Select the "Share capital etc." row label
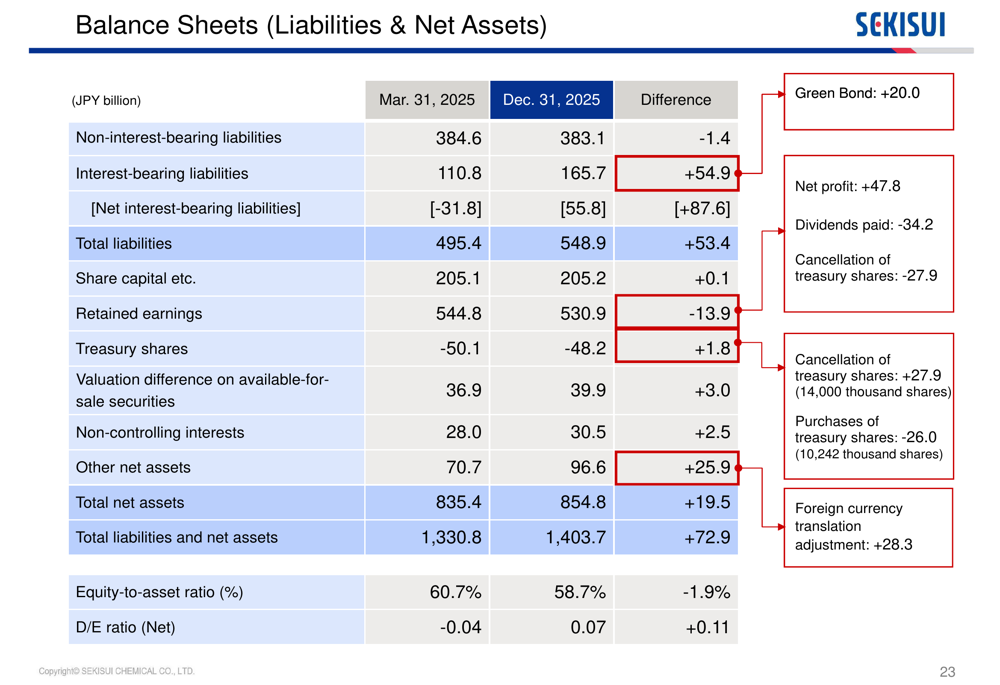1000x685 pixels. tap(136, 279)
